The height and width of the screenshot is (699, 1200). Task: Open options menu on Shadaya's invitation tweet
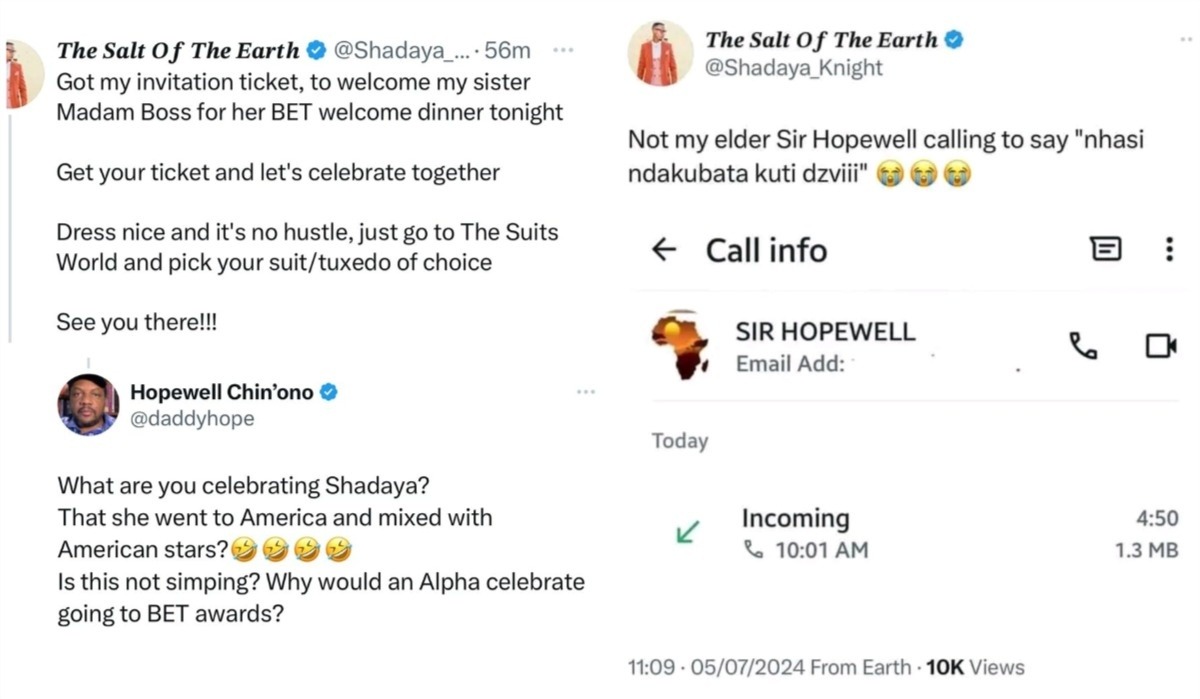[563, 50]
